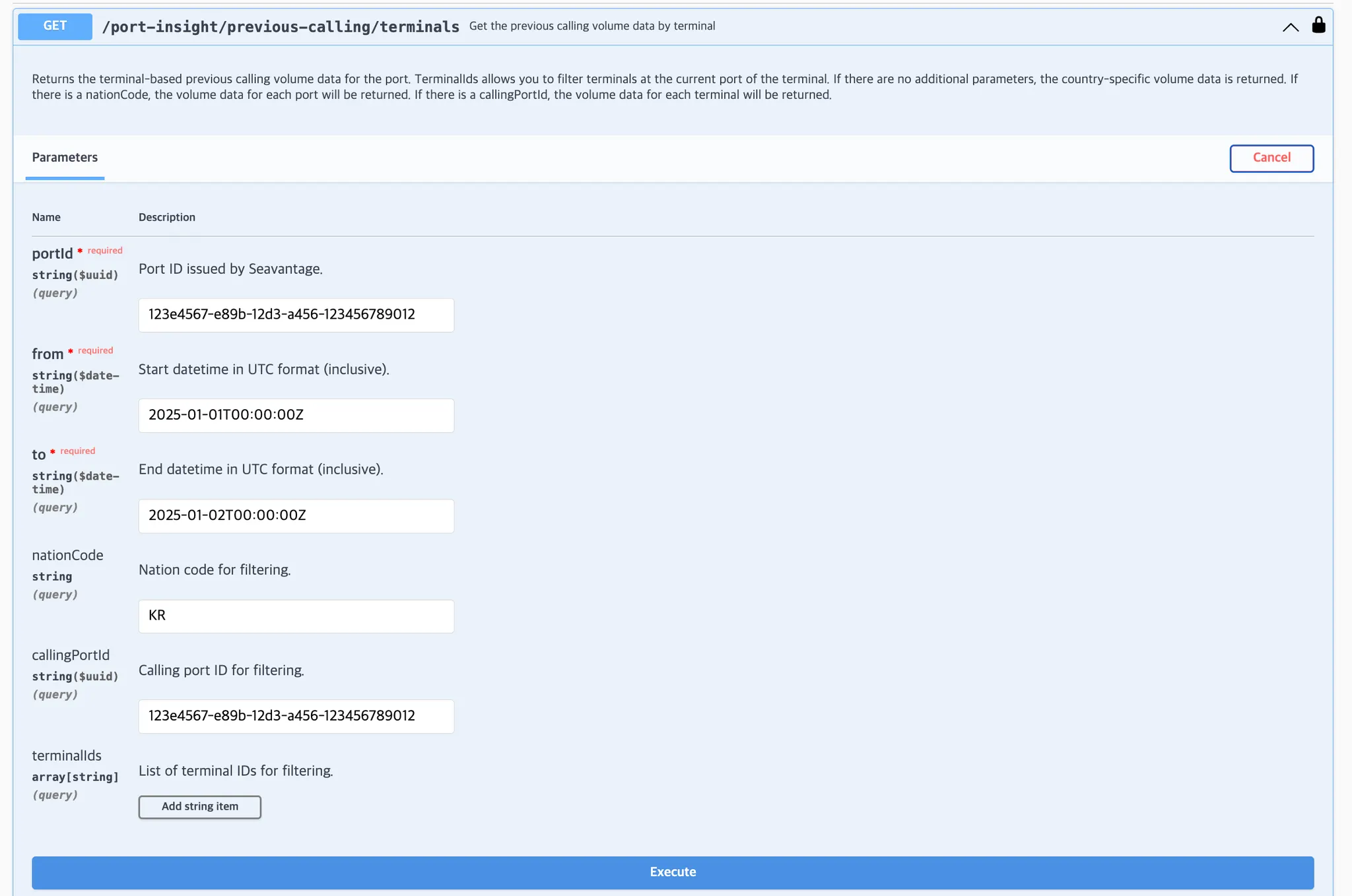
Task: Click the callingPortId parameter name label
Action: [x=71, y=655]
